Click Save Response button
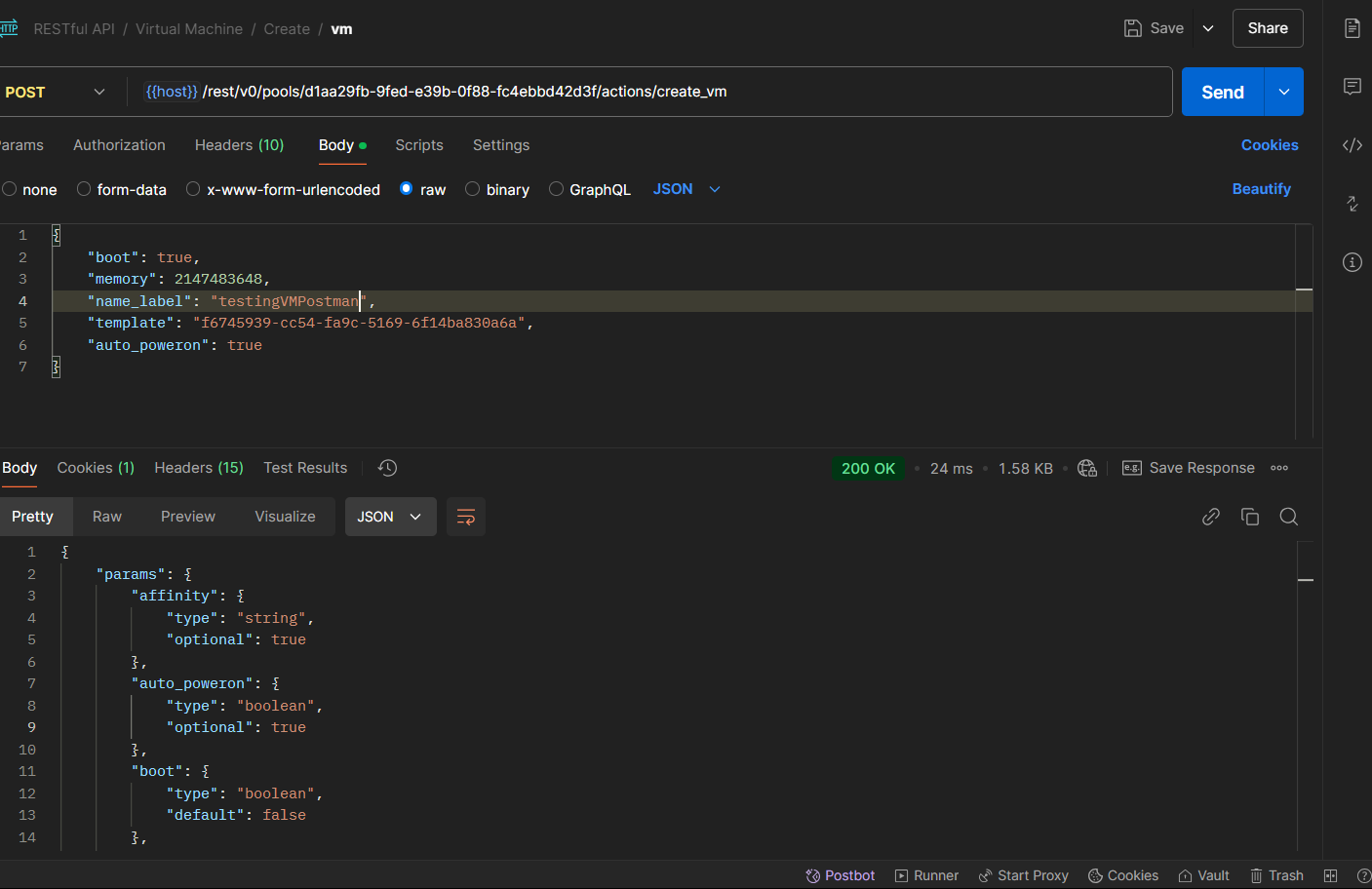1372x889 pixels. (x=1189, y=468)
